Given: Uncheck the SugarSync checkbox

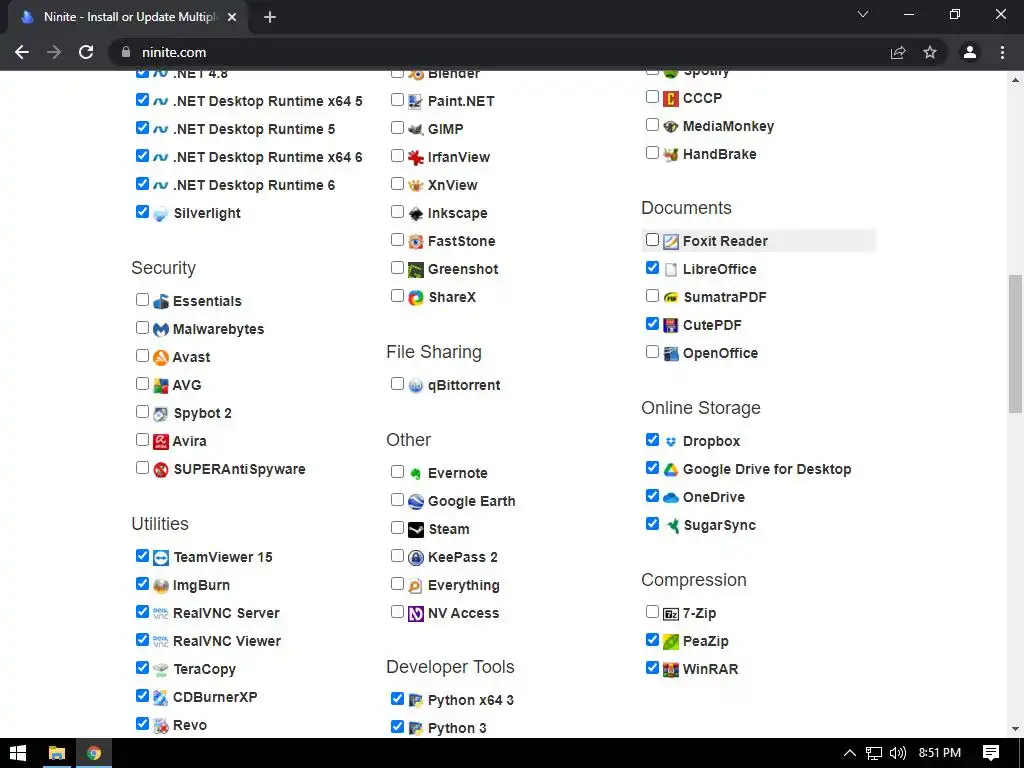Looking at the screenshot, I should pyautogui.click(x=652, y=524).
